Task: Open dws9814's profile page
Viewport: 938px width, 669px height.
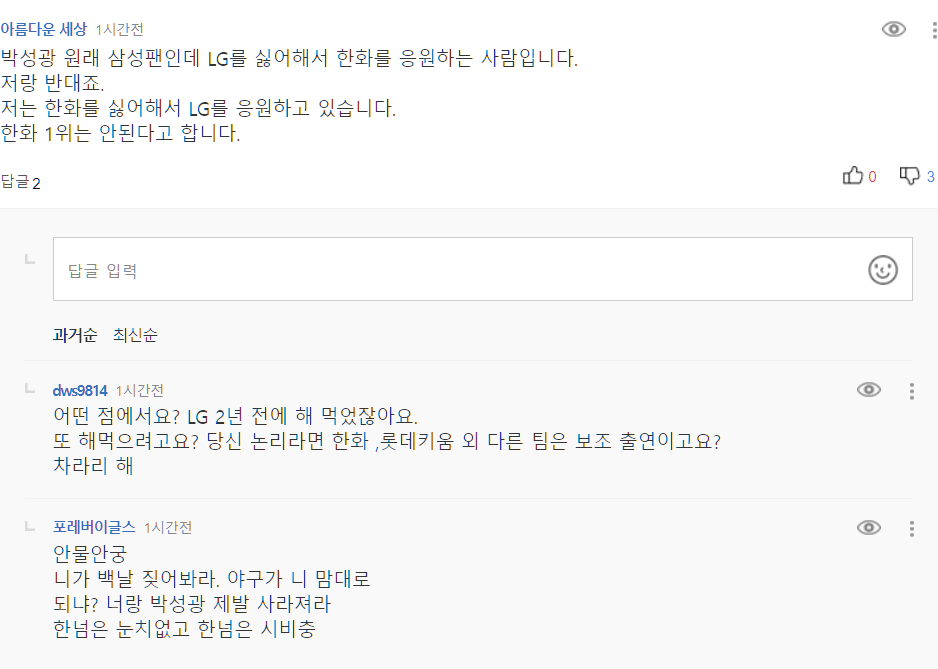Action: (78, 389)
